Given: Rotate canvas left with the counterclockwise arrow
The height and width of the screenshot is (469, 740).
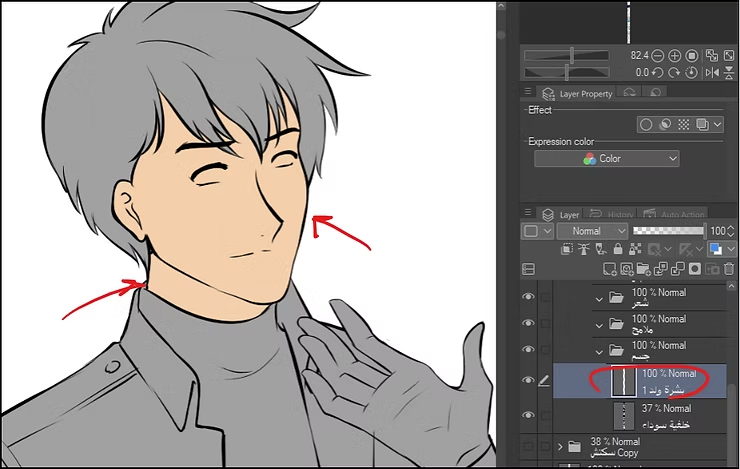Looking at the screenshot, I should tap(657, 73).
